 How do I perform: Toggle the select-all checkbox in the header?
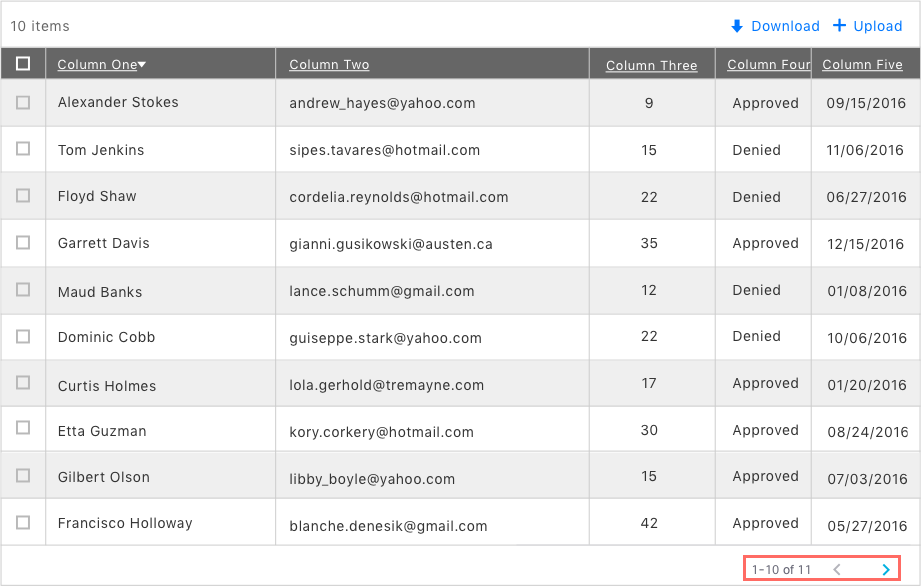[x=23, y=63]
